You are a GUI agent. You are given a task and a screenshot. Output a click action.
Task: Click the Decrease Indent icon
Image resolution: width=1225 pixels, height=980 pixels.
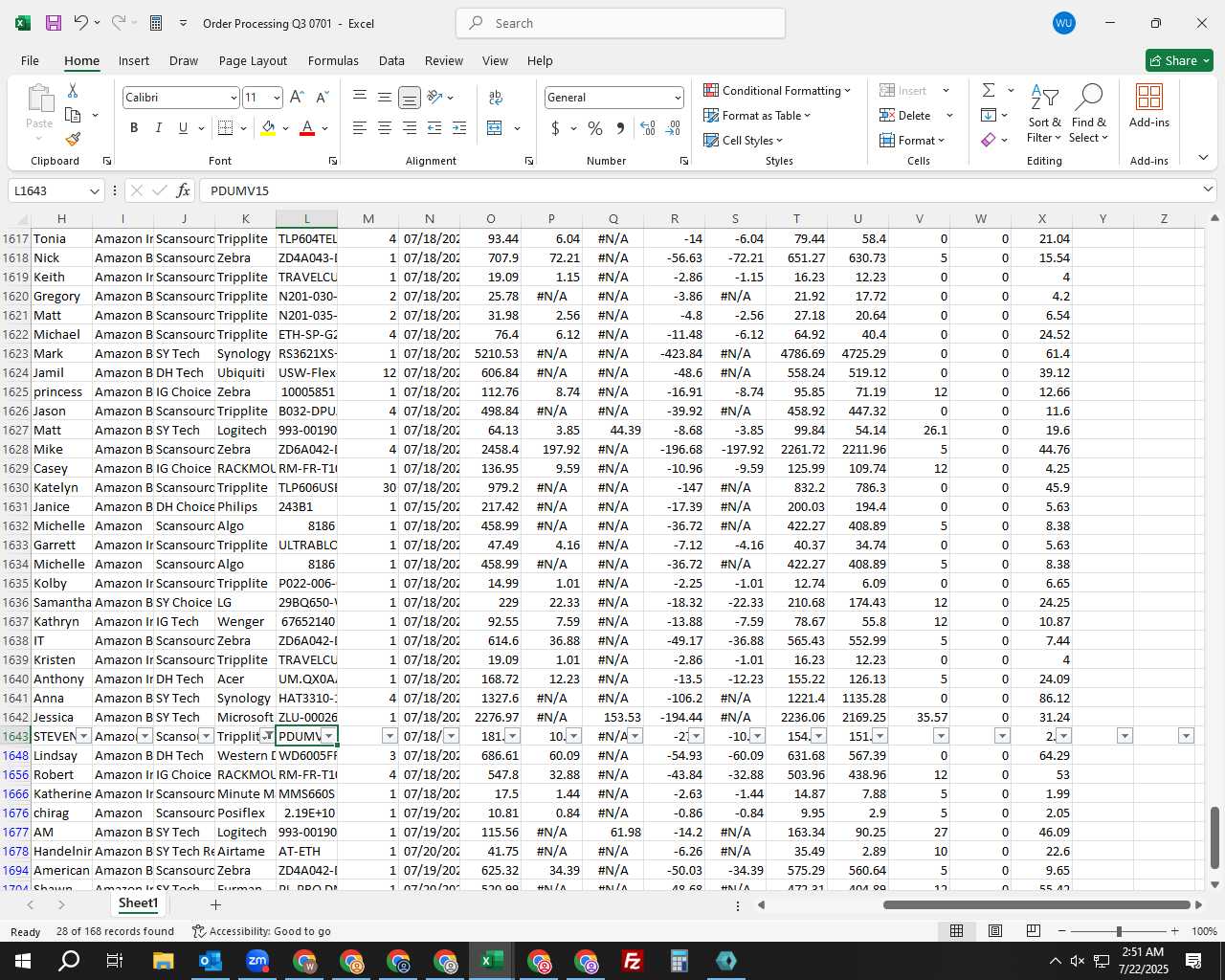click(x=434, y=128)
